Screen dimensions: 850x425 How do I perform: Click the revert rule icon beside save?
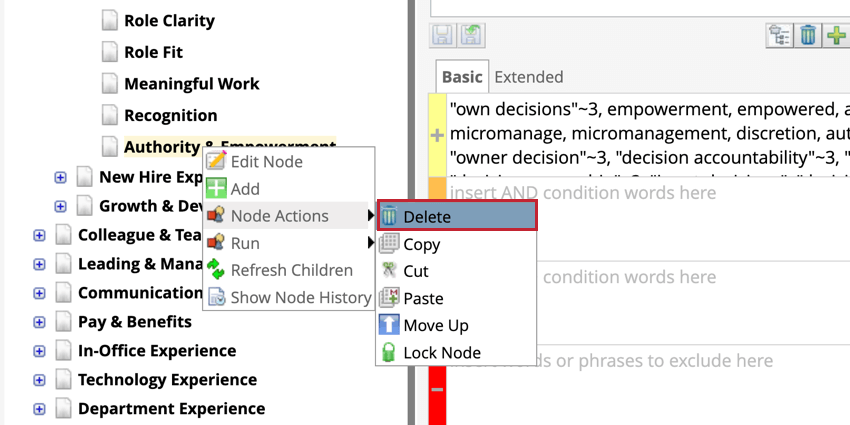coord(471,35)
